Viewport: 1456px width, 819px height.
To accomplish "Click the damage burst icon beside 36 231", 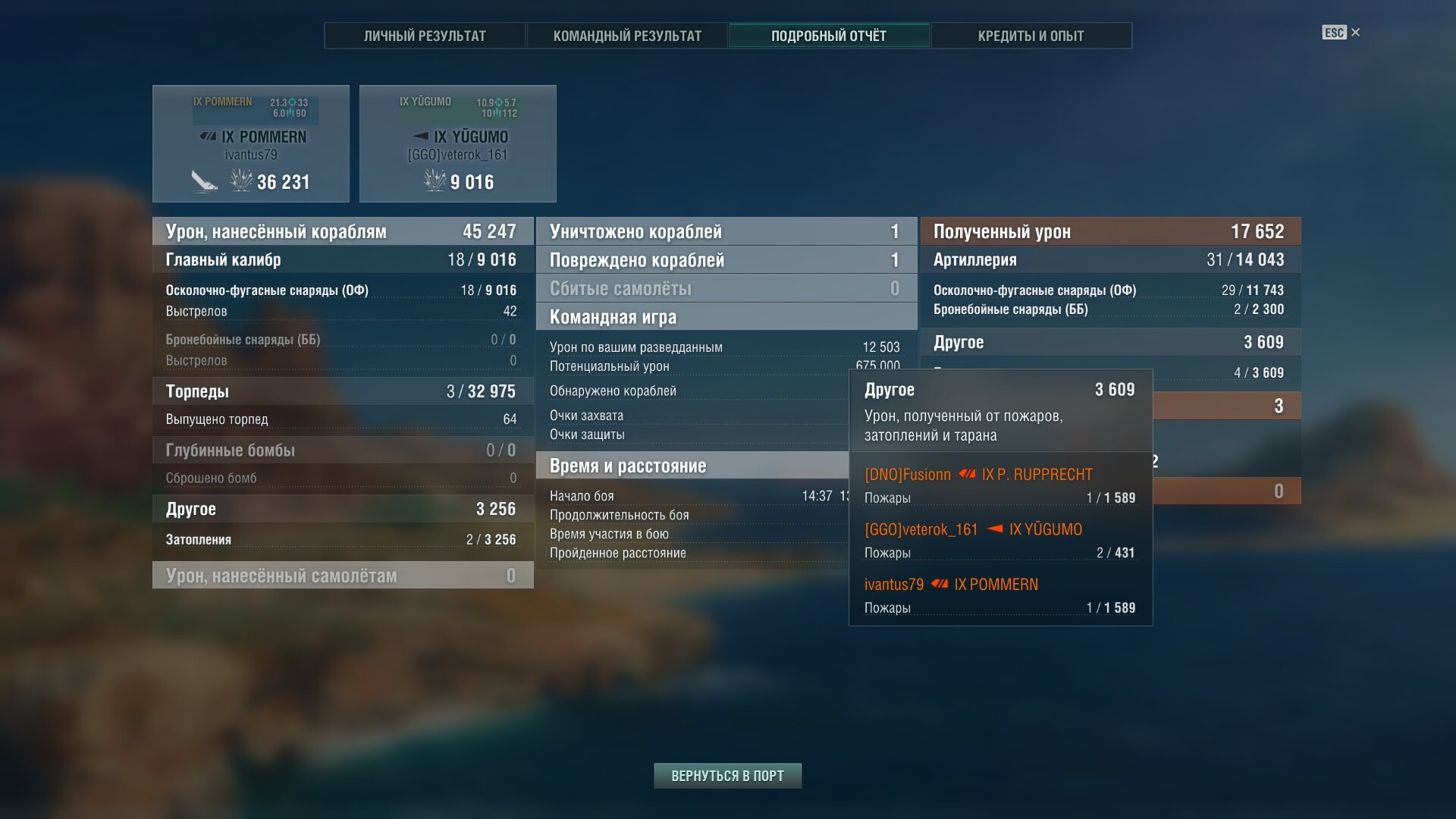I will pos(241,180).
